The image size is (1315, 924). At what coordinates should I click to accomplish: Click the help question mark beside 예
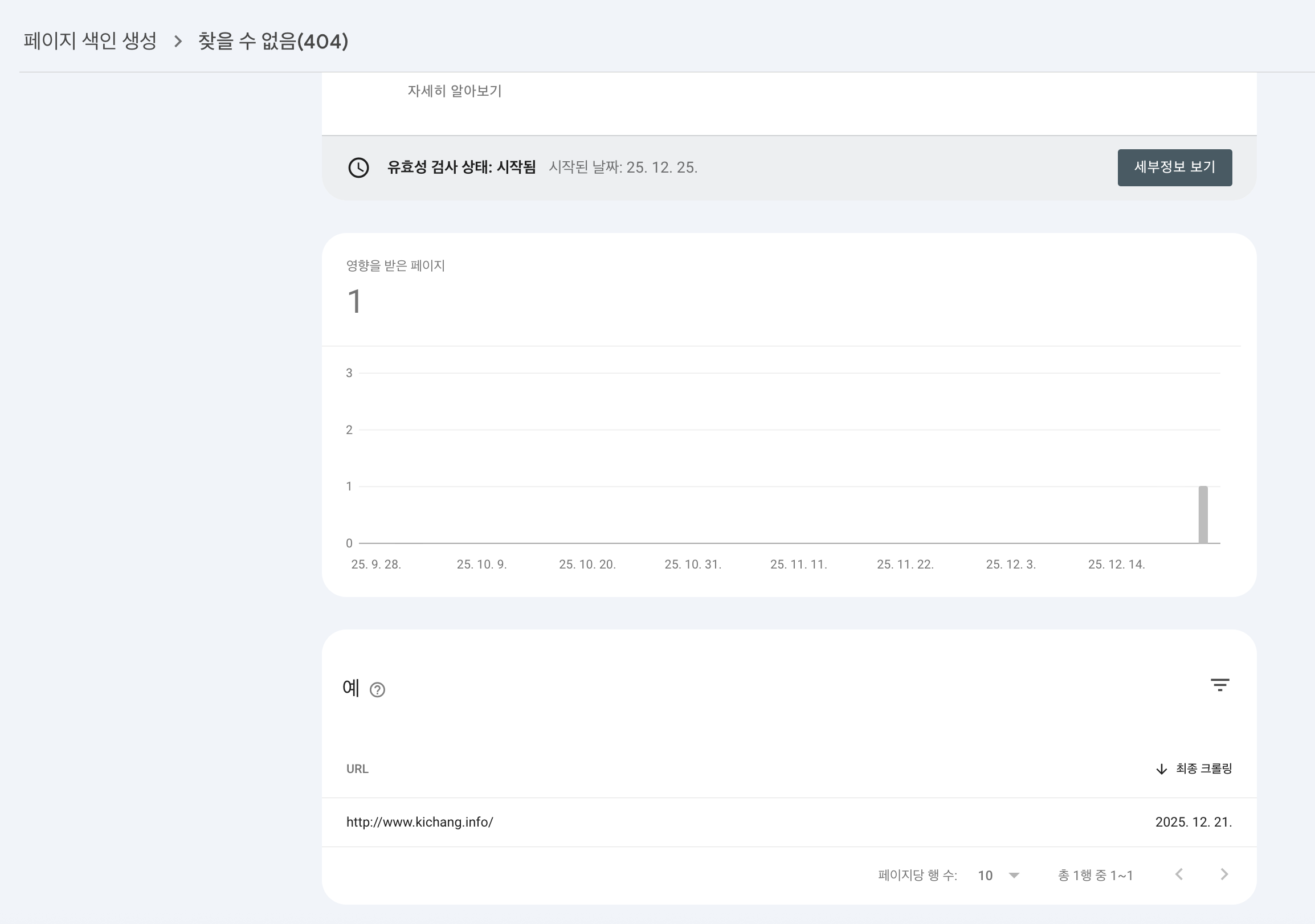[377, 690]
